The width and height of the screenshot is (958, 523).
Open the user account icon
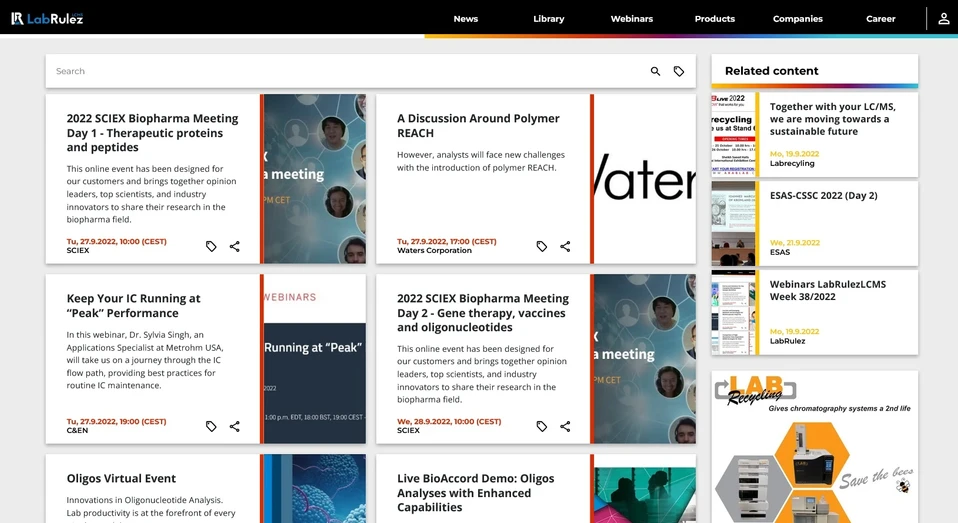click(943, 18)
